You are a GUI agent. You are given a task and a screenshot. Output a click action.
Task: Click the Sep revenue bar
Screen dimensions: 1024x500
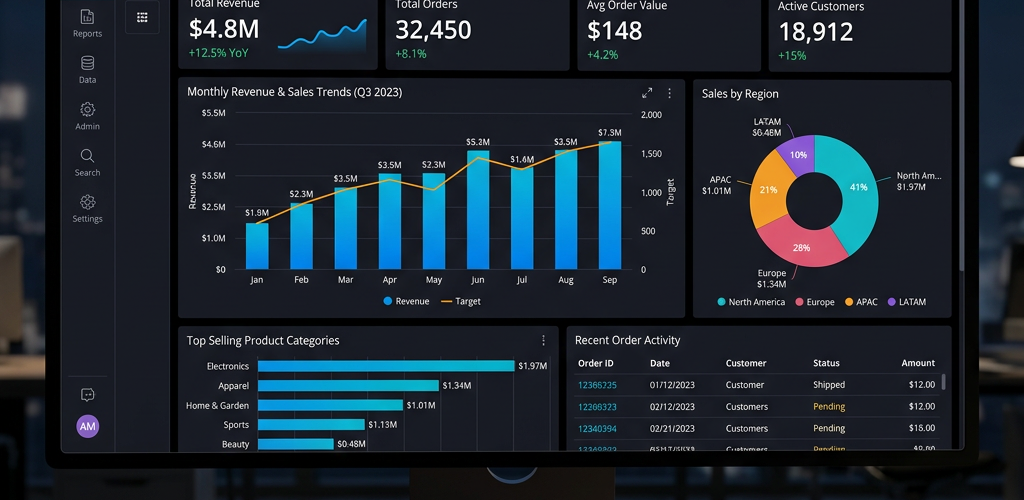610,205
